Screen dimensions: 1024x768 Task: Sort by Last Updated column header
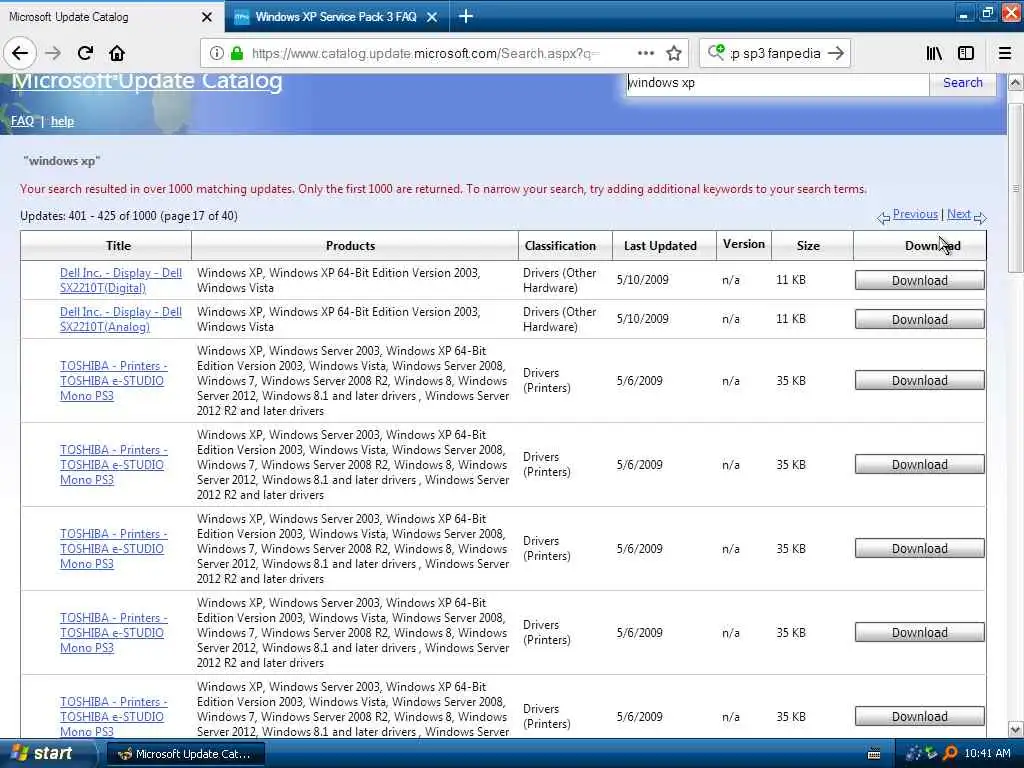pos(660,246)
